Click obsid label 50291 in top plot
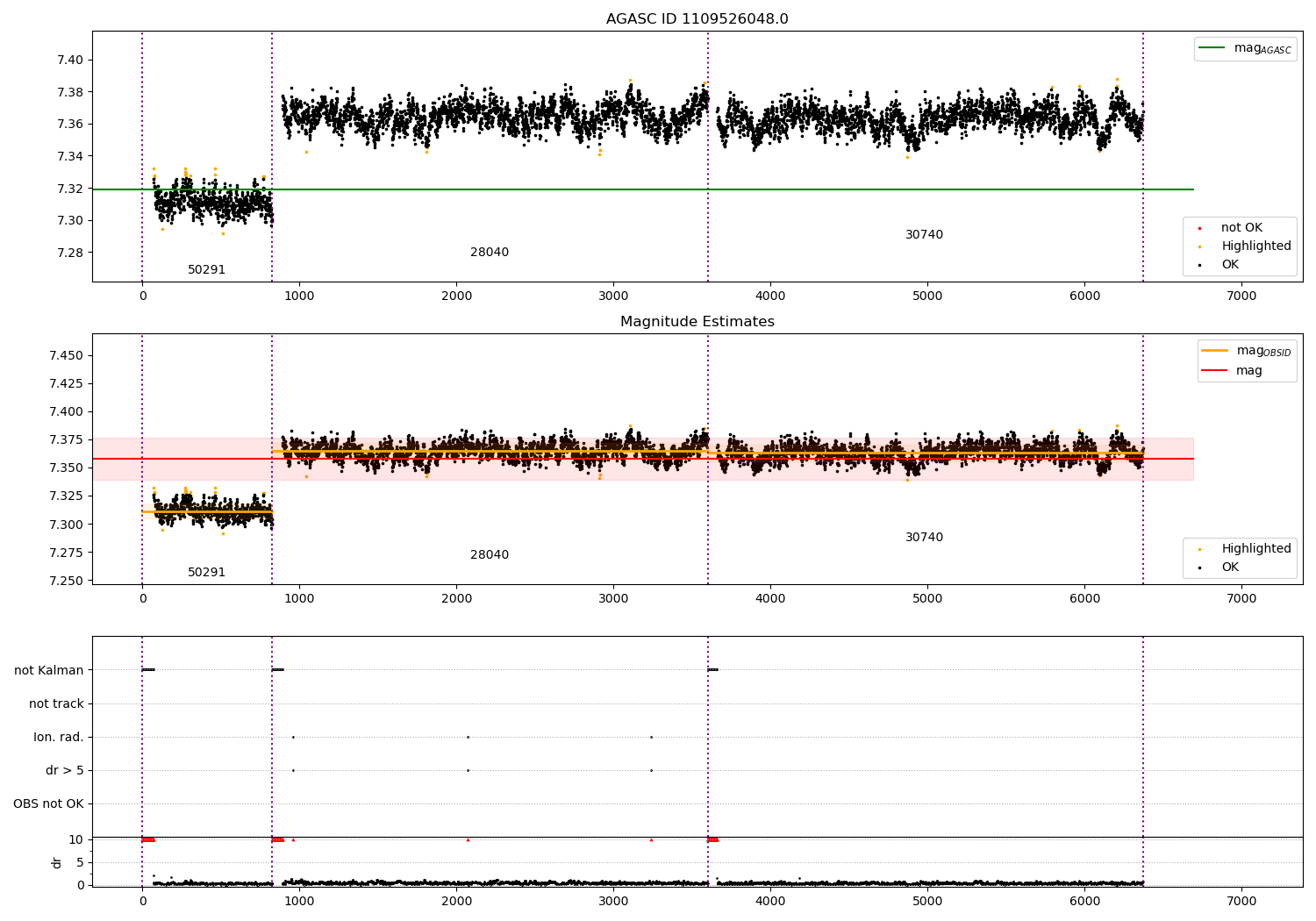This screenshot has width=1316, height=921. (x=206, y=270)
